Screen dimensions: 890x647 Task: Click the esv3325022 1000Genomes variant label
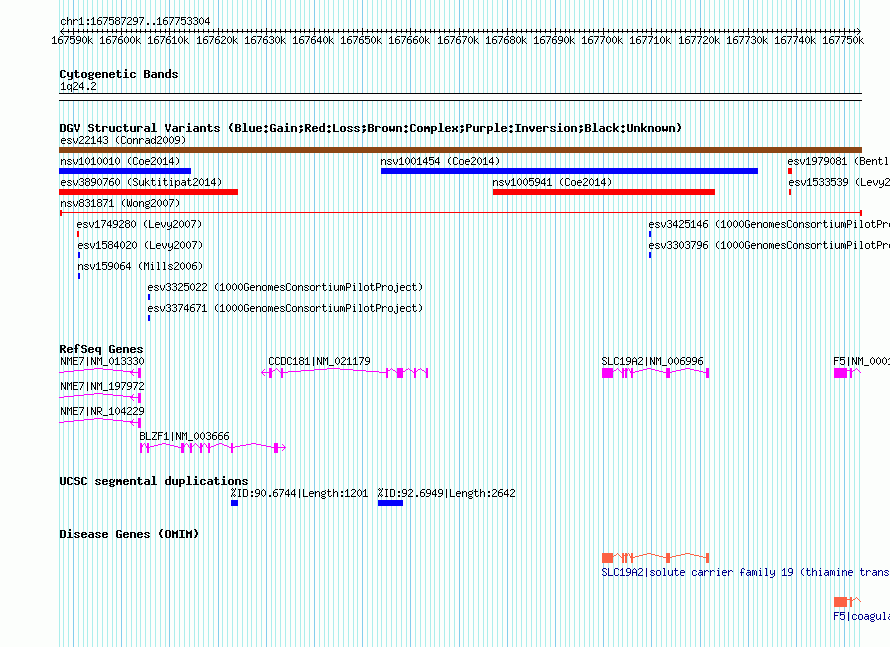pyautogui.click(x=285, y=287)
